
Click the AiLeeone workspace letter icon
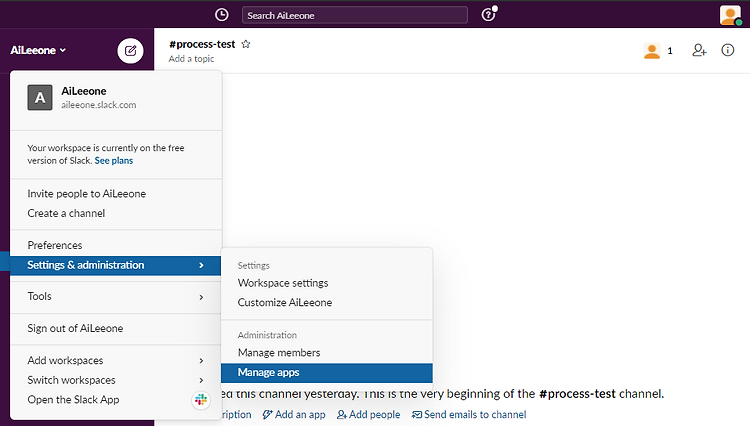click(40, 98)
